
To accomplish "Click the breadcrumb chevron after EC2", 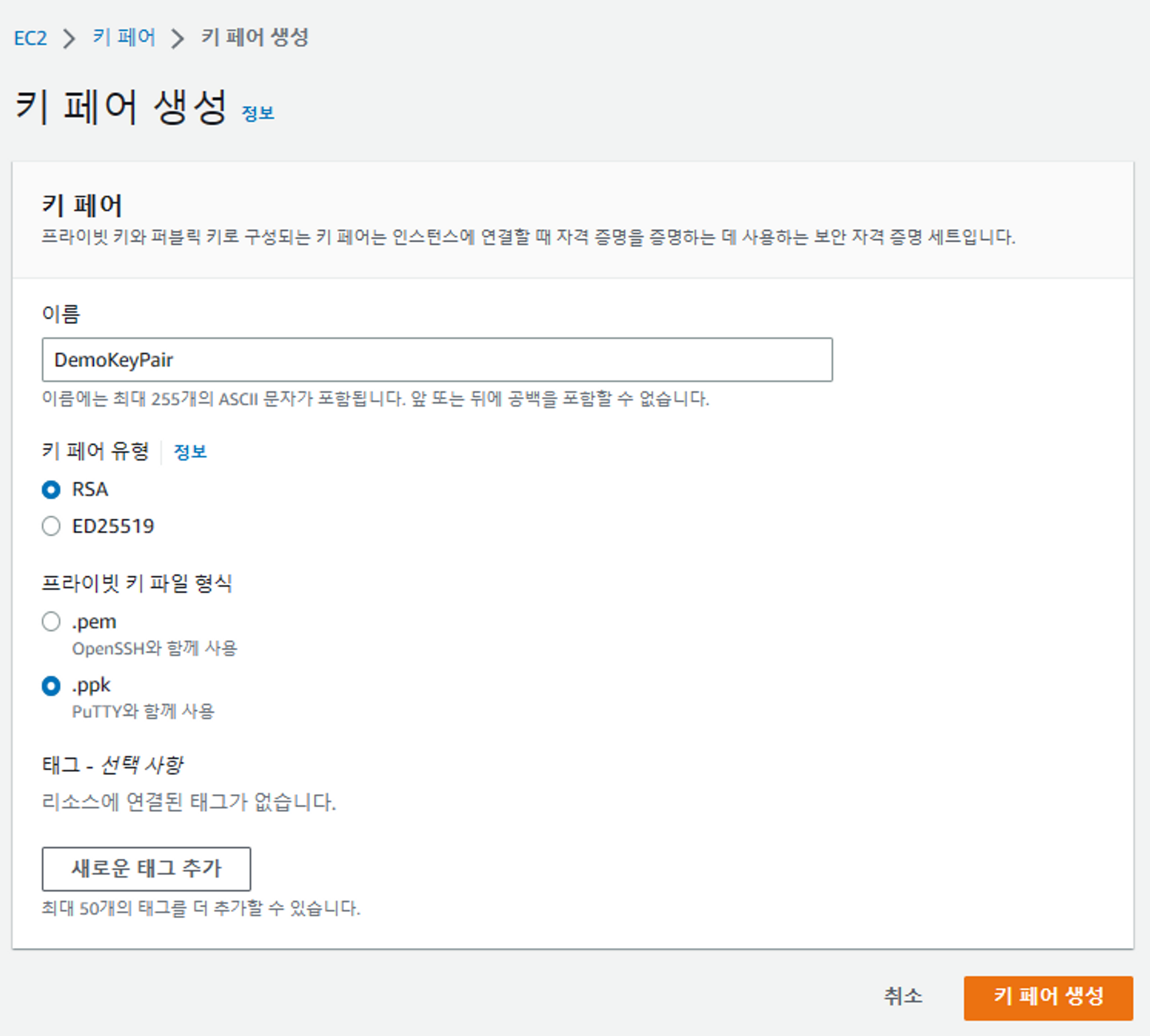I will point(70,39).
